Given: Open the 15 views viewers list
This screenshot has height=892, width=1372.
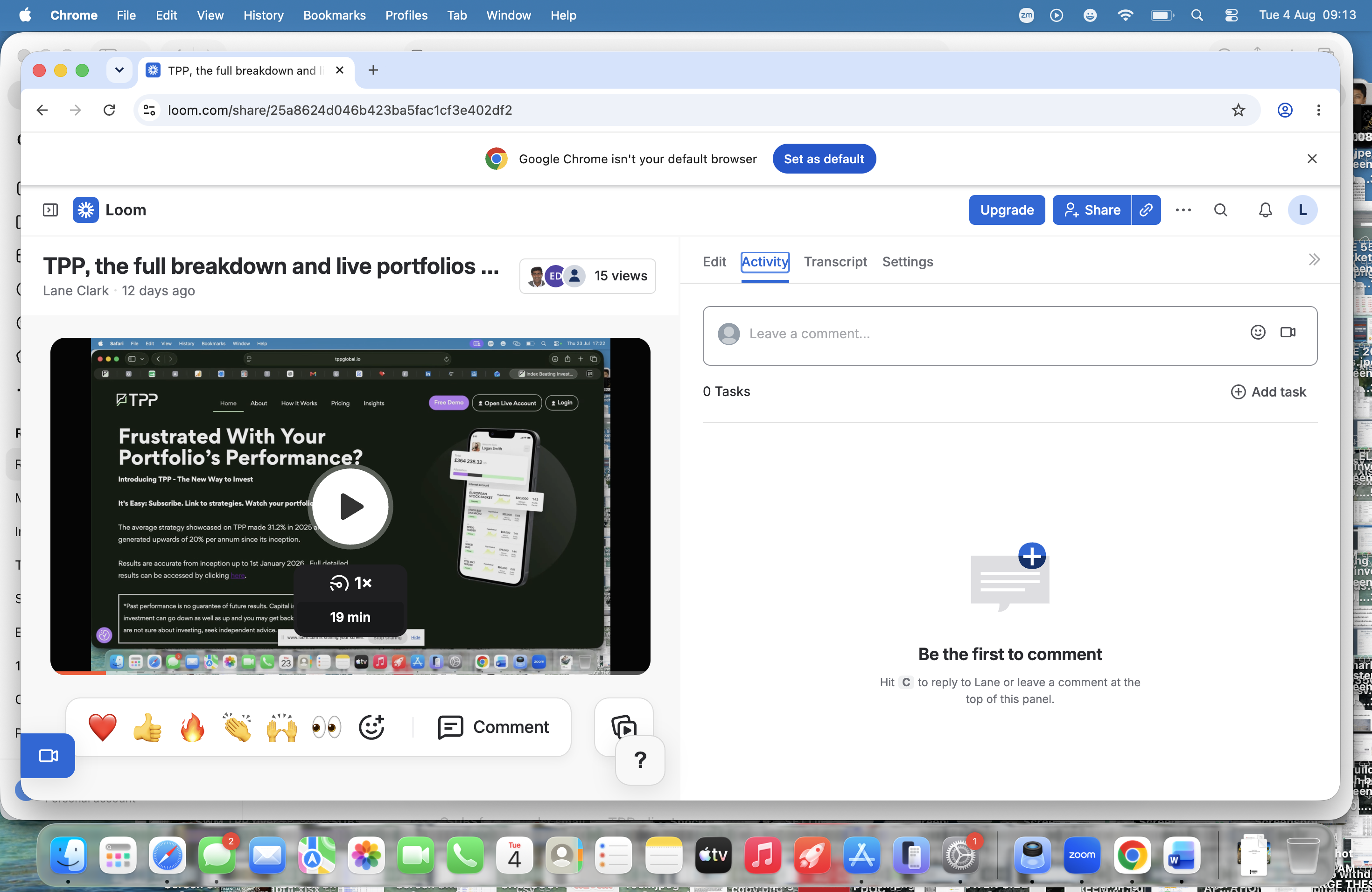Looking at the screenshot, I should (x=588, y=276).
